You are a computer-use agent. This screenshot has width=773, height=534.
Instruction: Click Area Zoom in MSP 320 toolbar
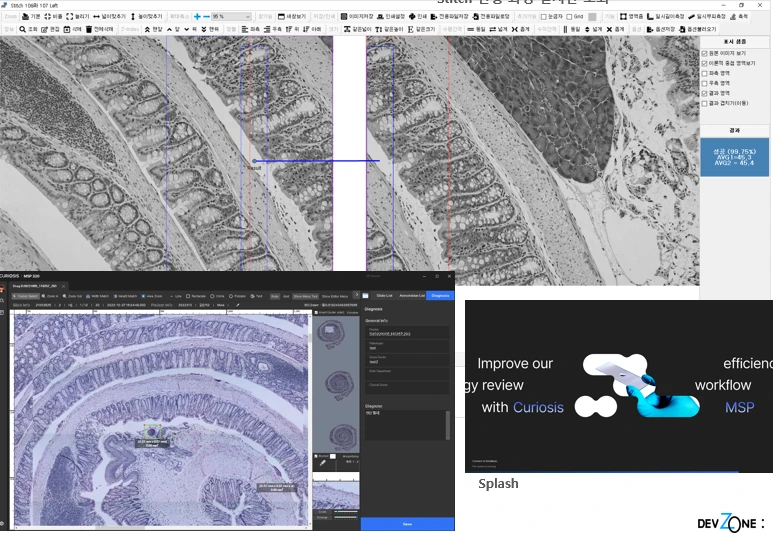click(x=152, y=296)
